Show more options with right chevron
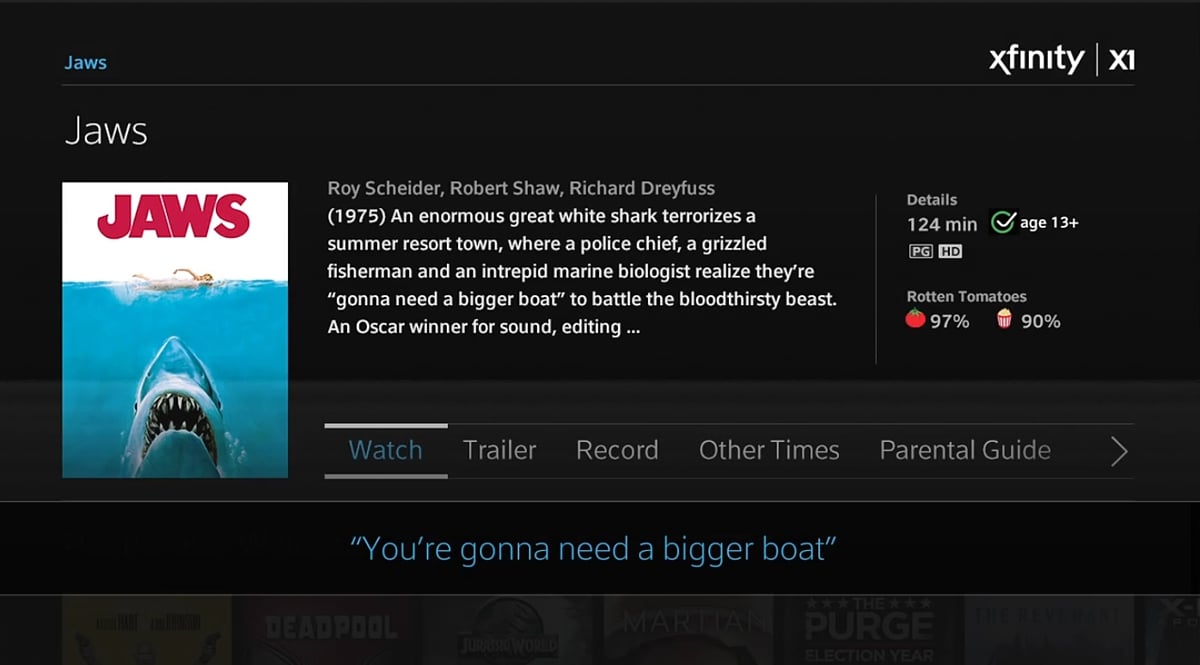 1119,452
